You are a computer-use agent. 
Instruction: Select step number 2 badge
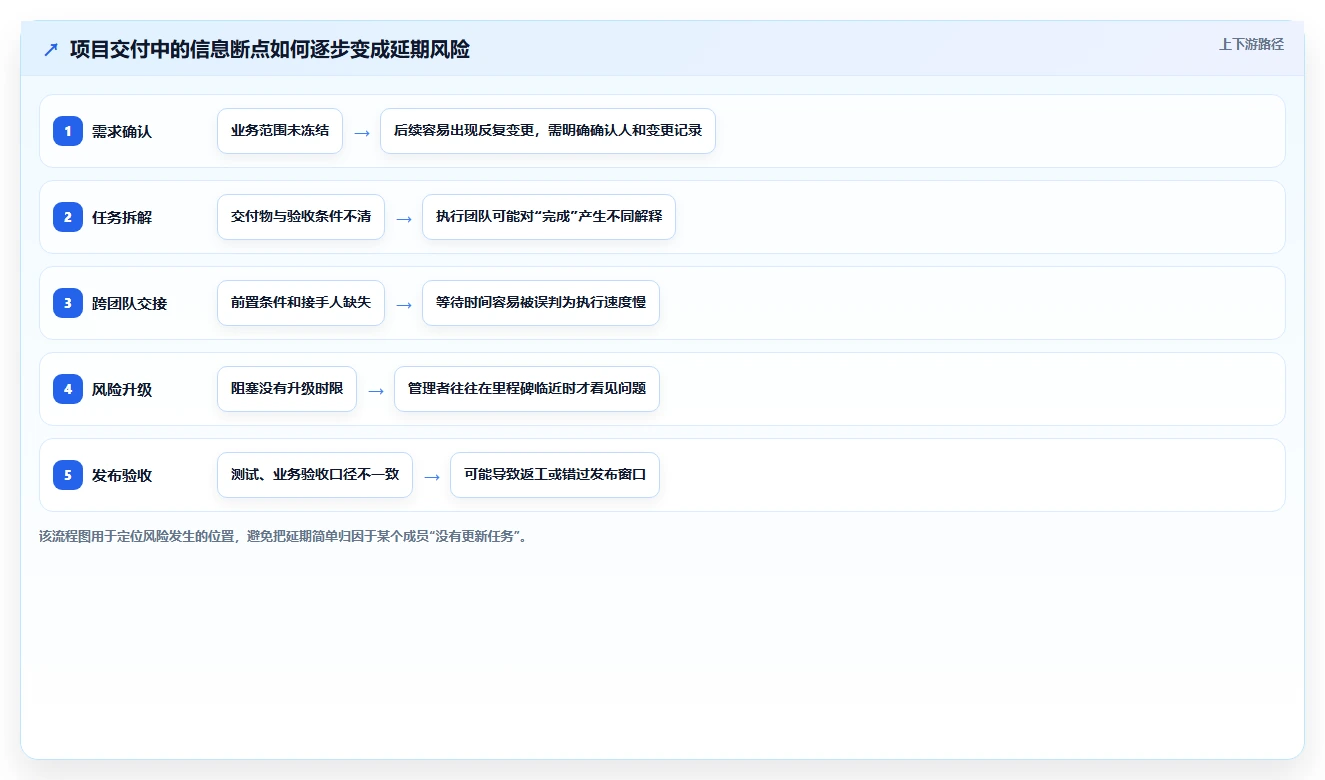coord(68,217)
